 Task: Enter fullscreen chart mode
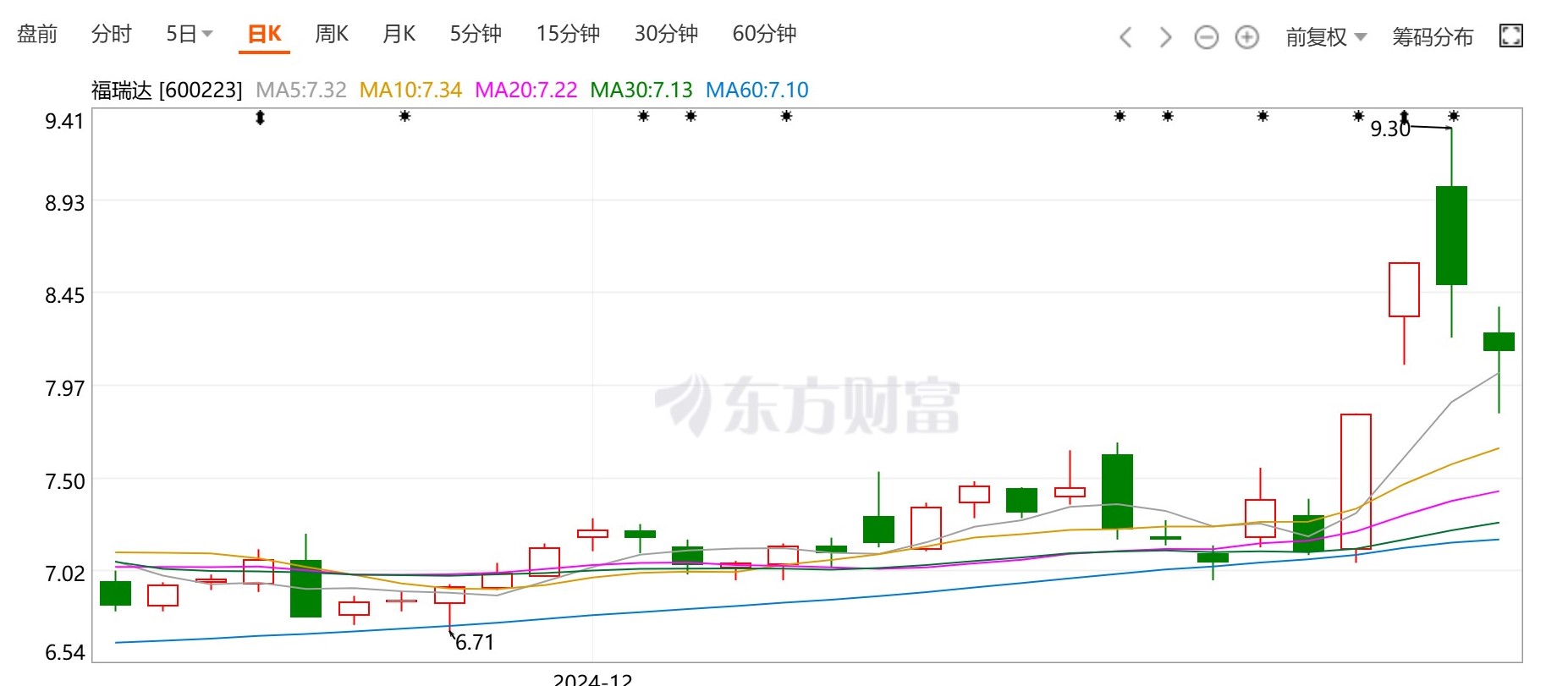click(x=1510, y=36)
